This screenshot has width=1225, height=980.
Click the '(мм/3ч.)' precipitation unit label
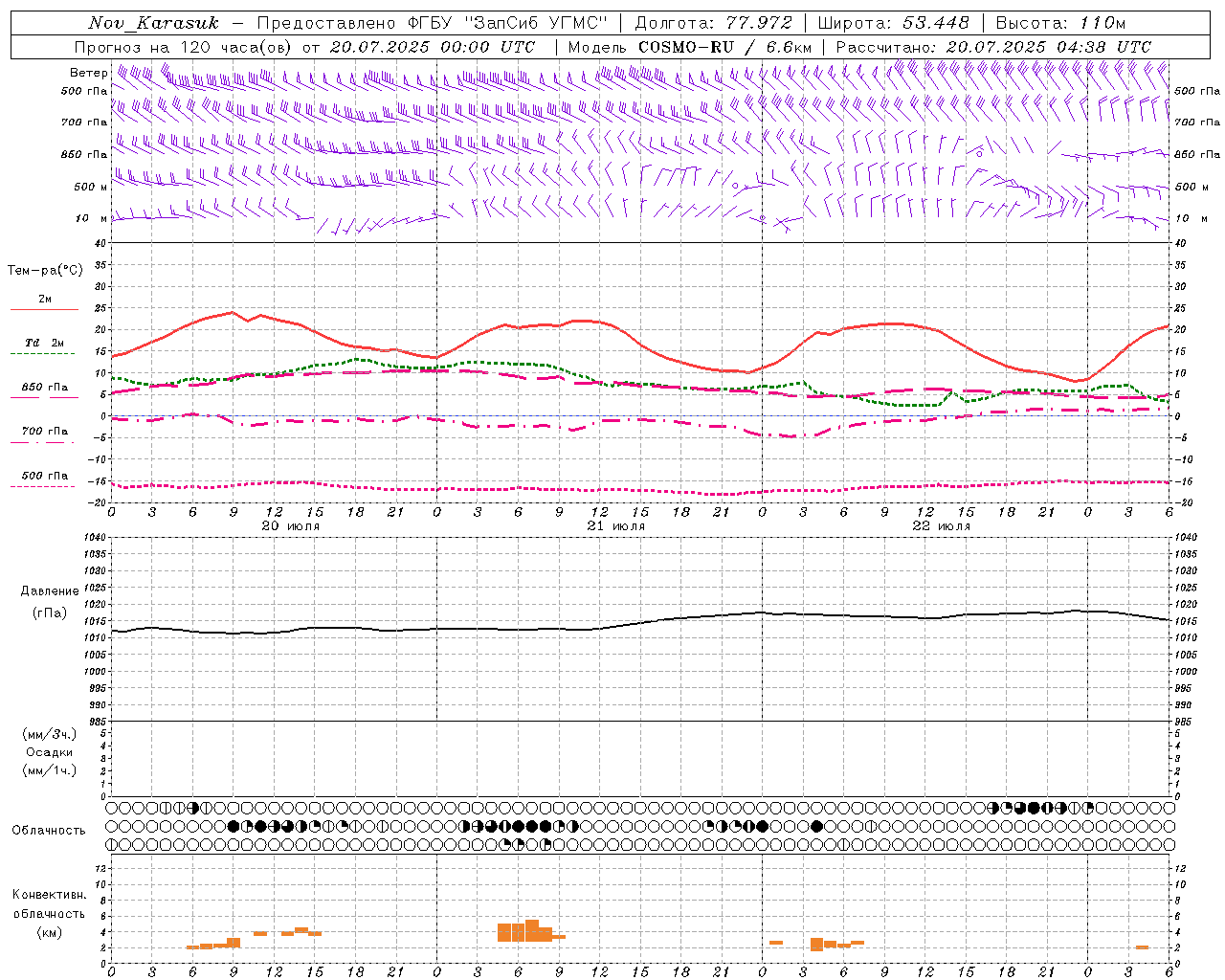tap(50, 734)
